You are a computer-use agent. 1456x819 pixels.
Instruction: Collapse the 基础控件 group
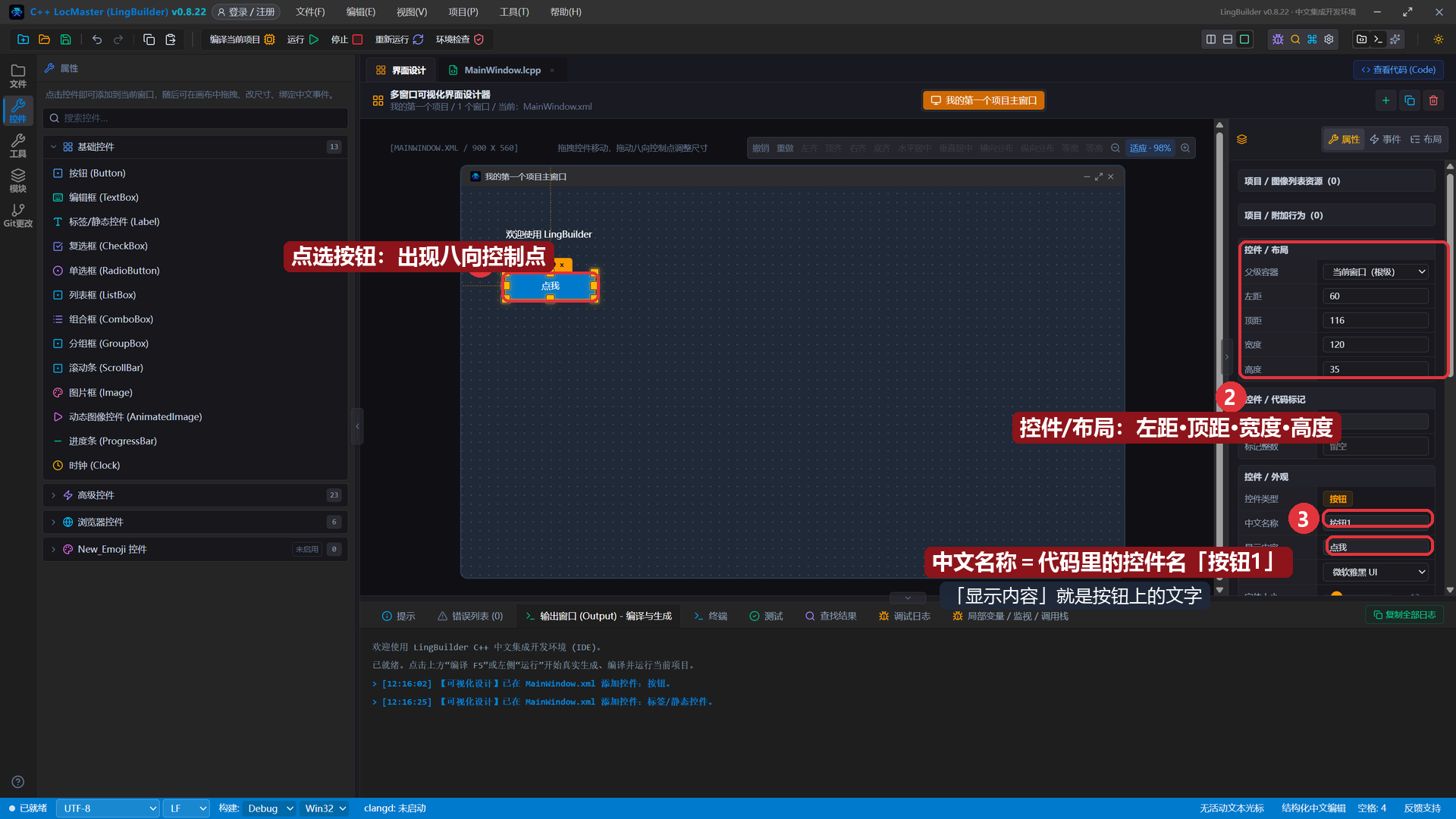click(196, 147)
